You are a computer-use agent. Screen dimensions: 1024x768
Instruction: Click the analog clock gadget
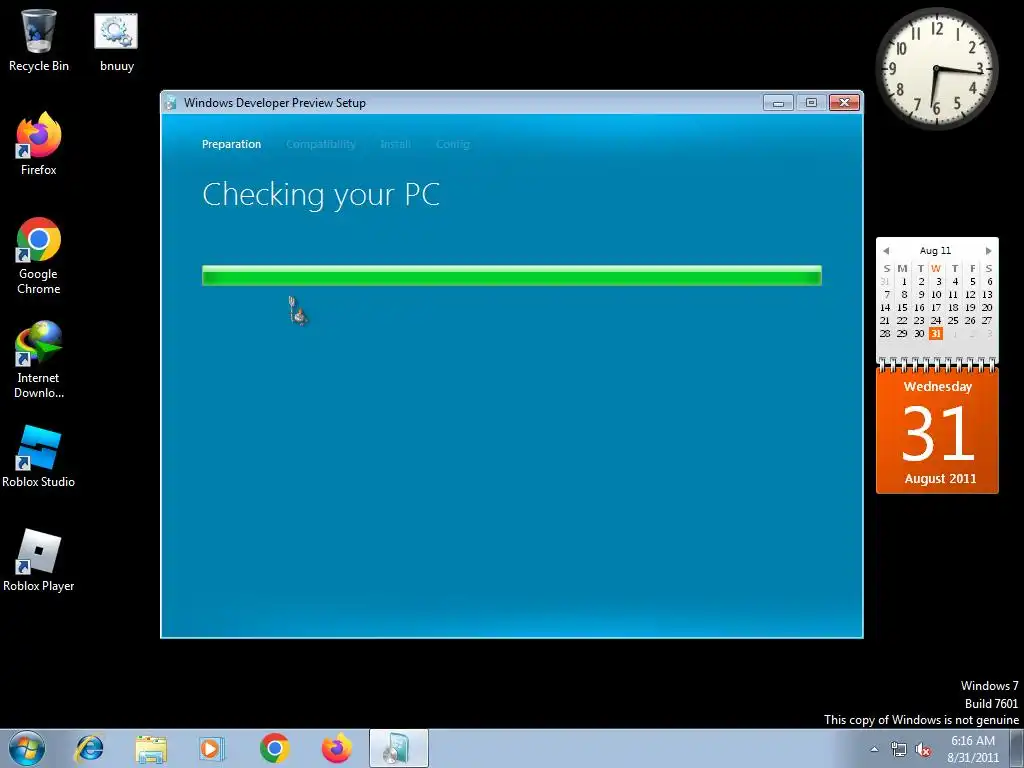(x=936, y=69)
